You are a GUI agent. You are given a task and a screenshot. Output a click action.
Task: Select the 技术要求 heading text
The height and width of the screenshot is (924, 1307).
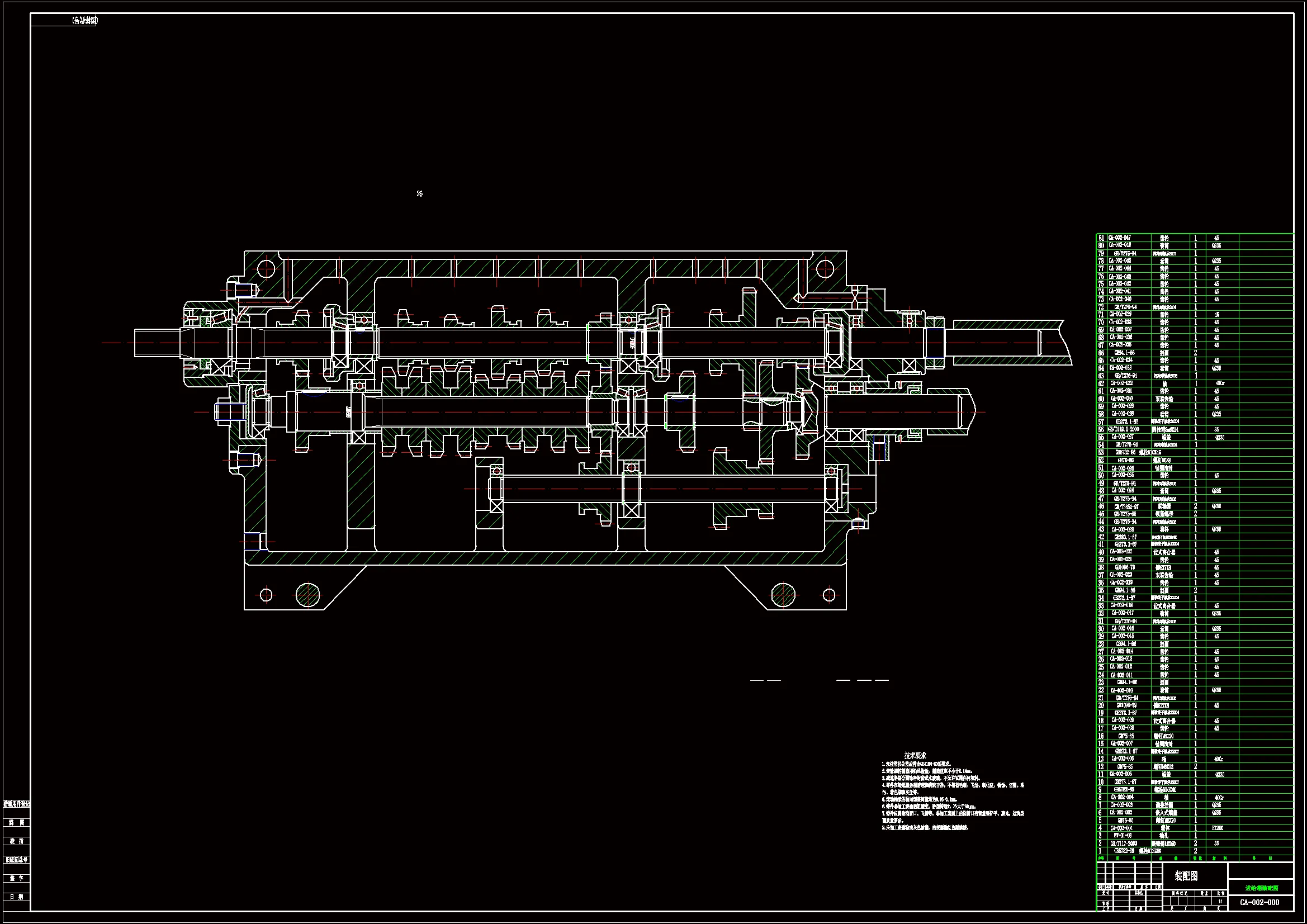click(x=915, y=756)
